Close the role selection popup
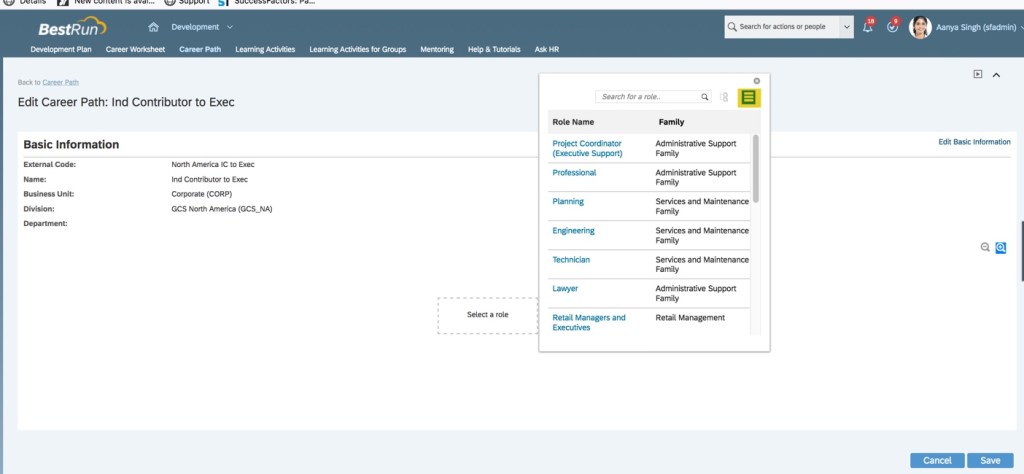The height and width of the screenshot is (474, 1024). pos(757,81)
